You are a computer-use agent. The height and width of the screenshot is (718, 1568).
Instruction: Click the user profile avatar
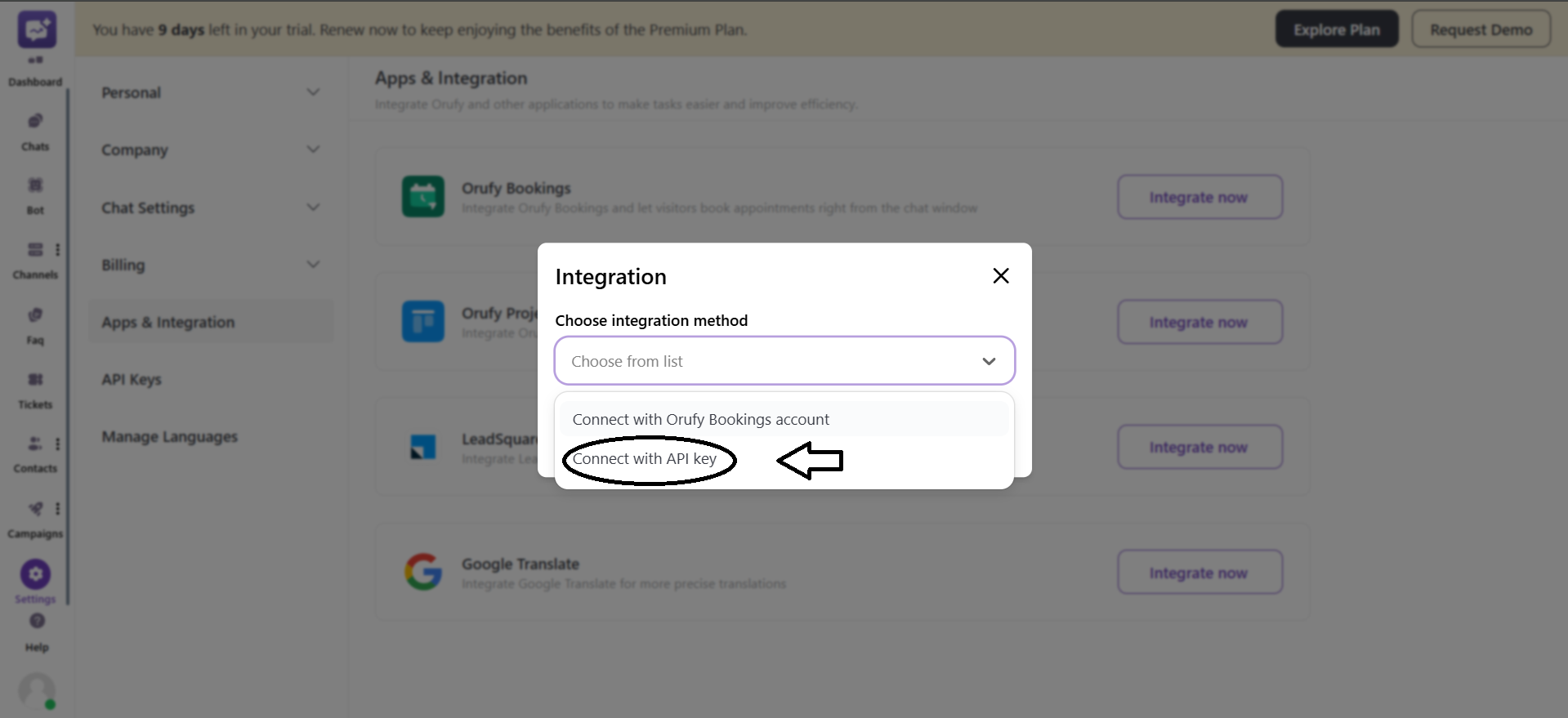pos(37,691)
